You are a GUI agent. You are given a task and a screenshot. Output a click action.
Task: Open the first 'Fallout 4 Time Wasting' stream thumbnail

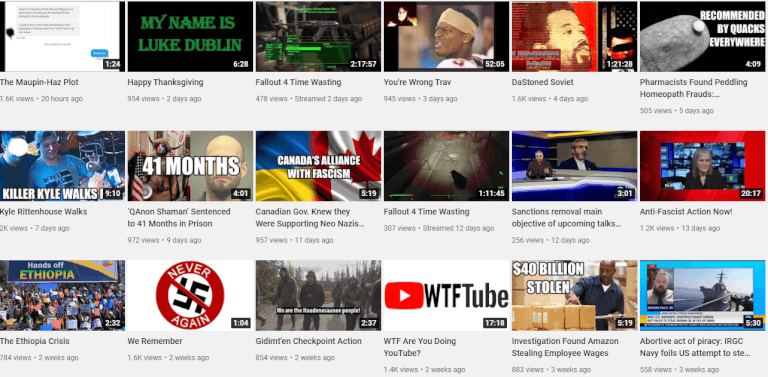[x=318, y=36]
